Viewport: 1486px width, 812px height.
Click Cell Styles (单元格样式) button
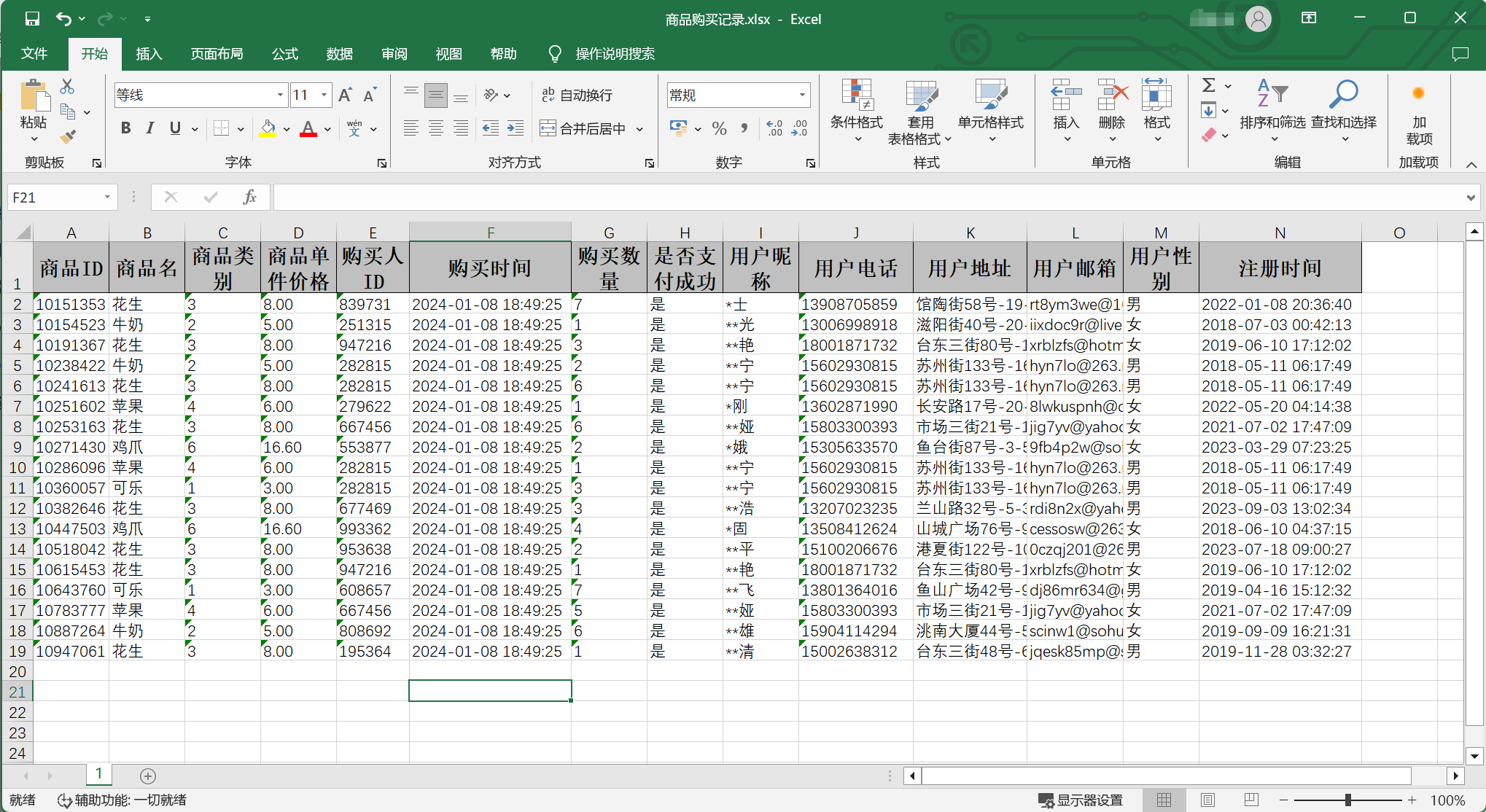pos(991,111)
